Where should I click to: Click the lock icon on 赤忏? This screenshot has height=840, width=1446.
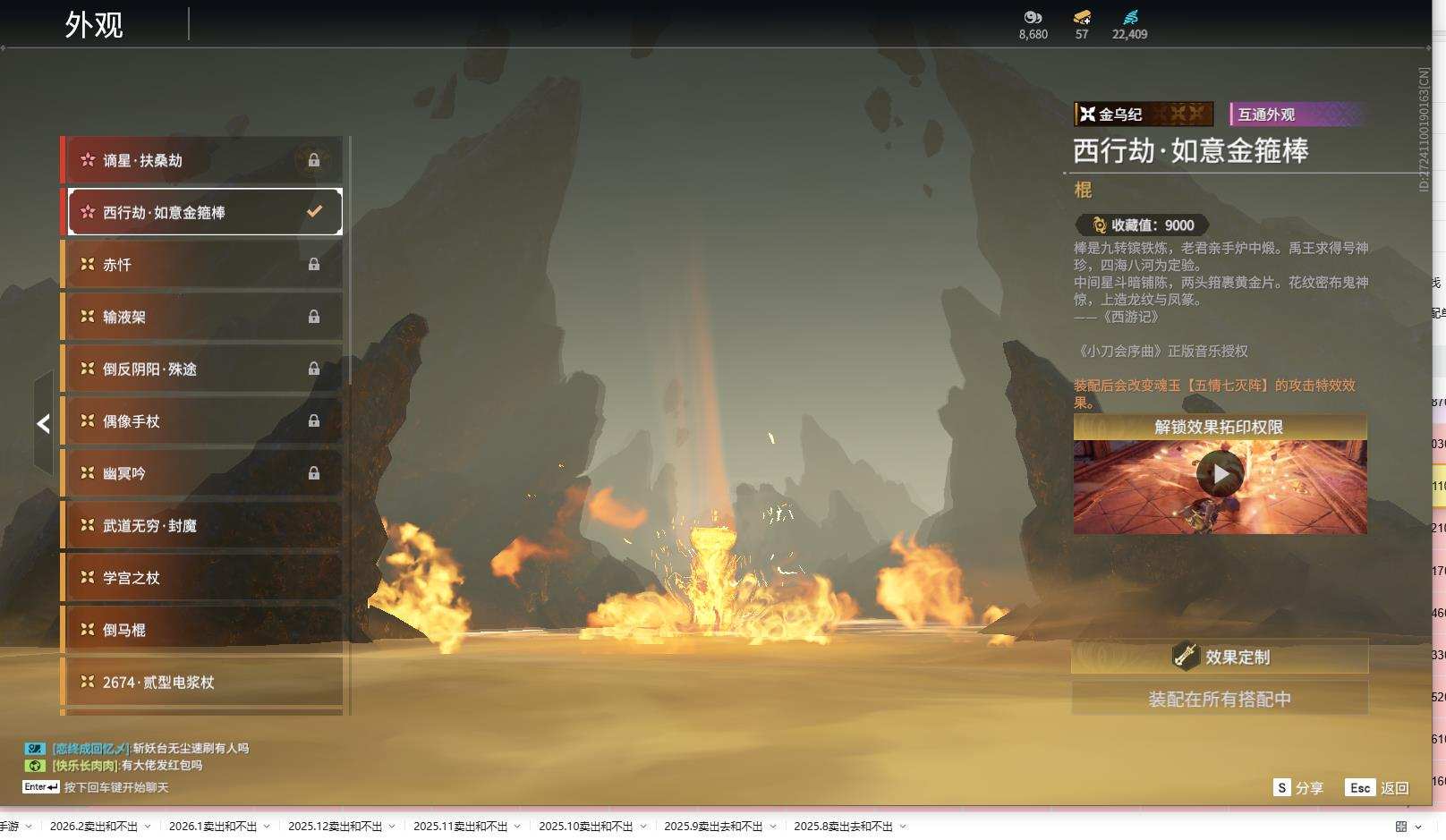click(314, 264)
